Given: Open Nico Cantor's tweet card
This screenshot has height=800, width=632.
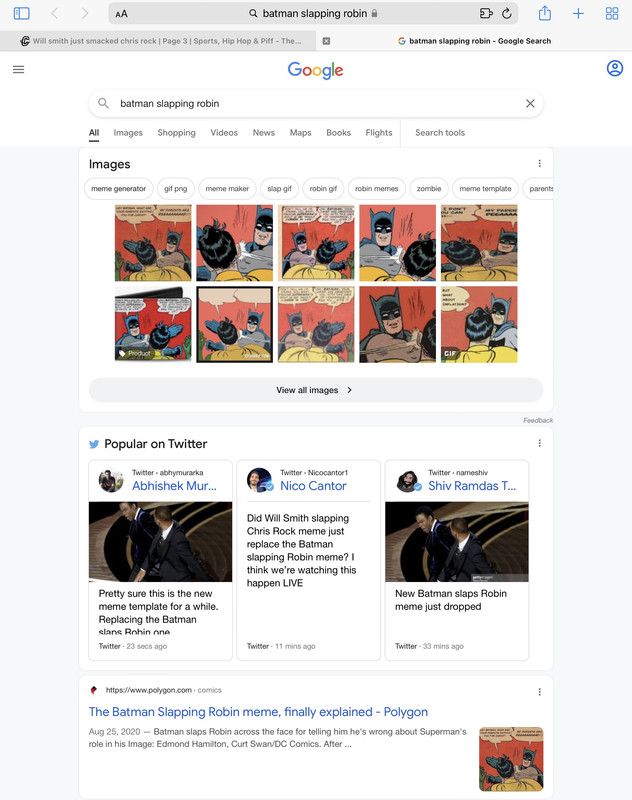Looking at the screenshot, I should coord(309,560).
